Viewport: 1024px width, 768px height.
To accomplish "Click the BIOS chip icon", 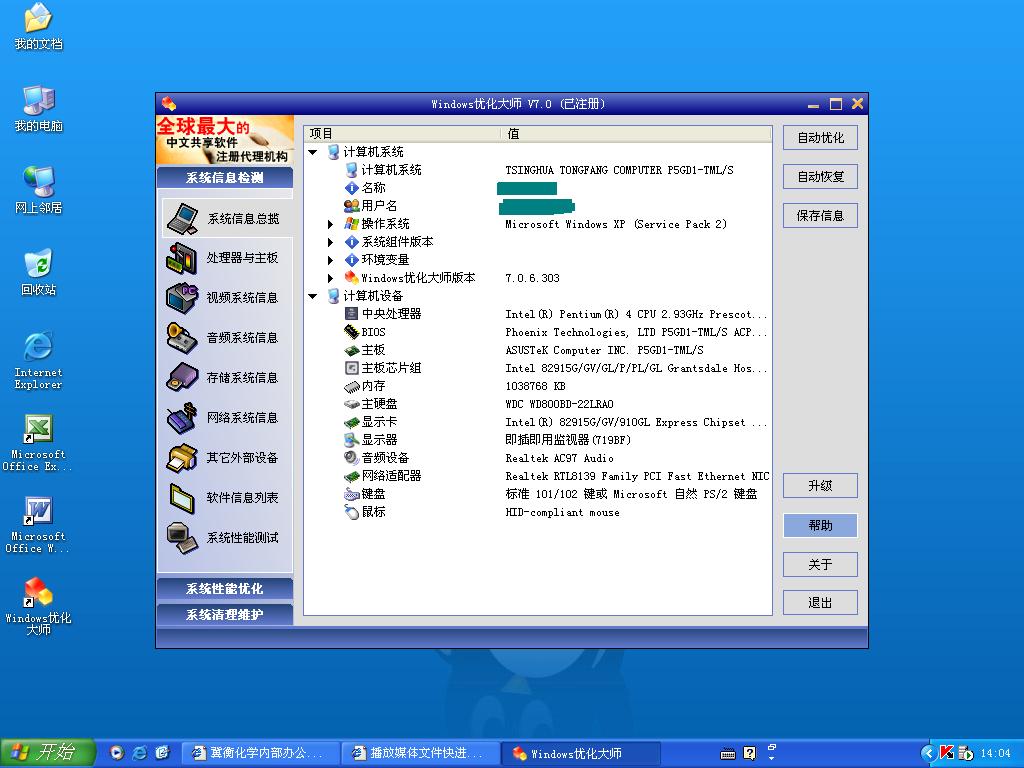I will [x=351, y=332].
